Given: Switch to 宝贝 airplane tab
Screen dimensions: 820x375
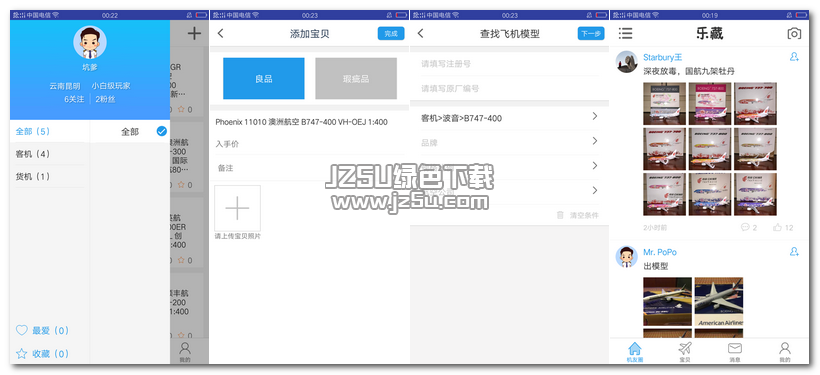Looking at the screenshot, I should coord(685,352).
